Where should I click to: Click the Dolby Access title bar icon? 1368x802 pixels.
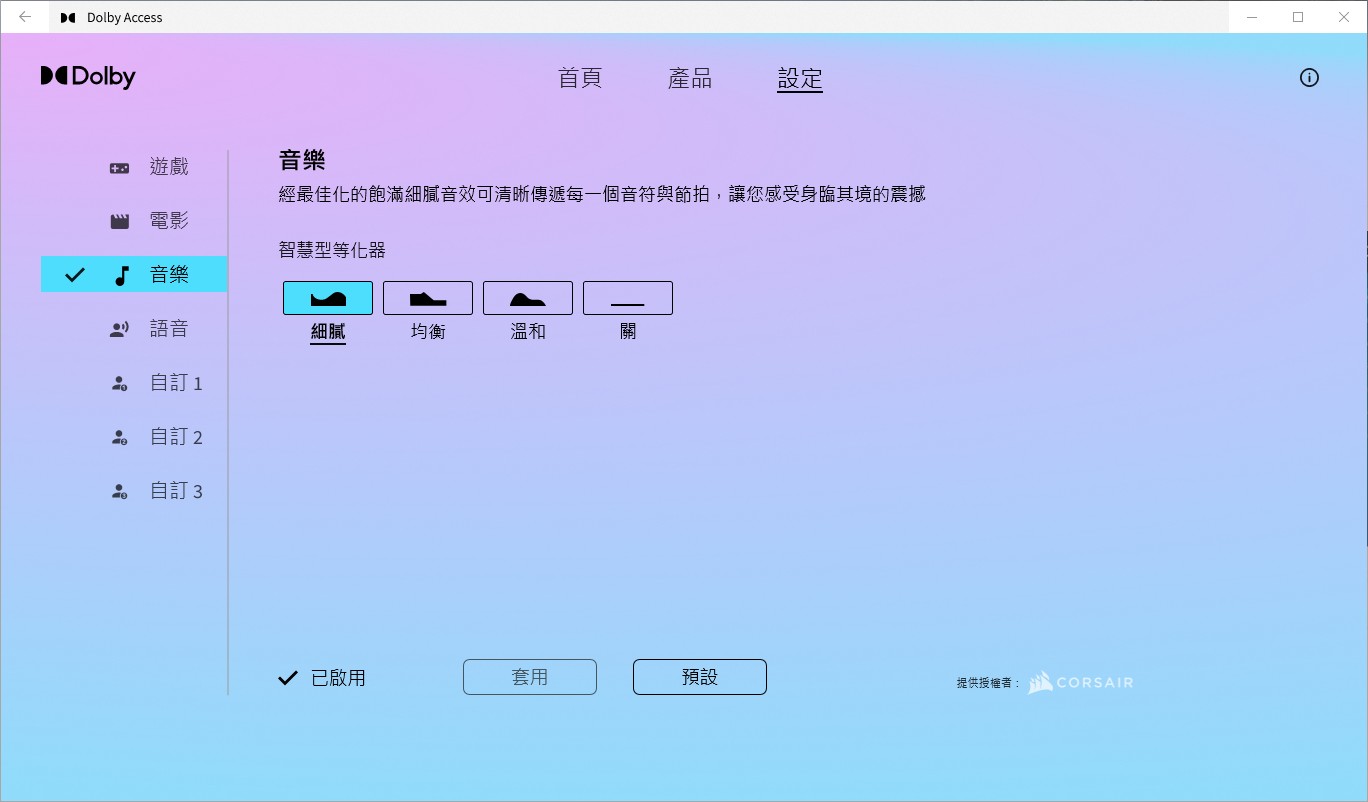(68, 18)
